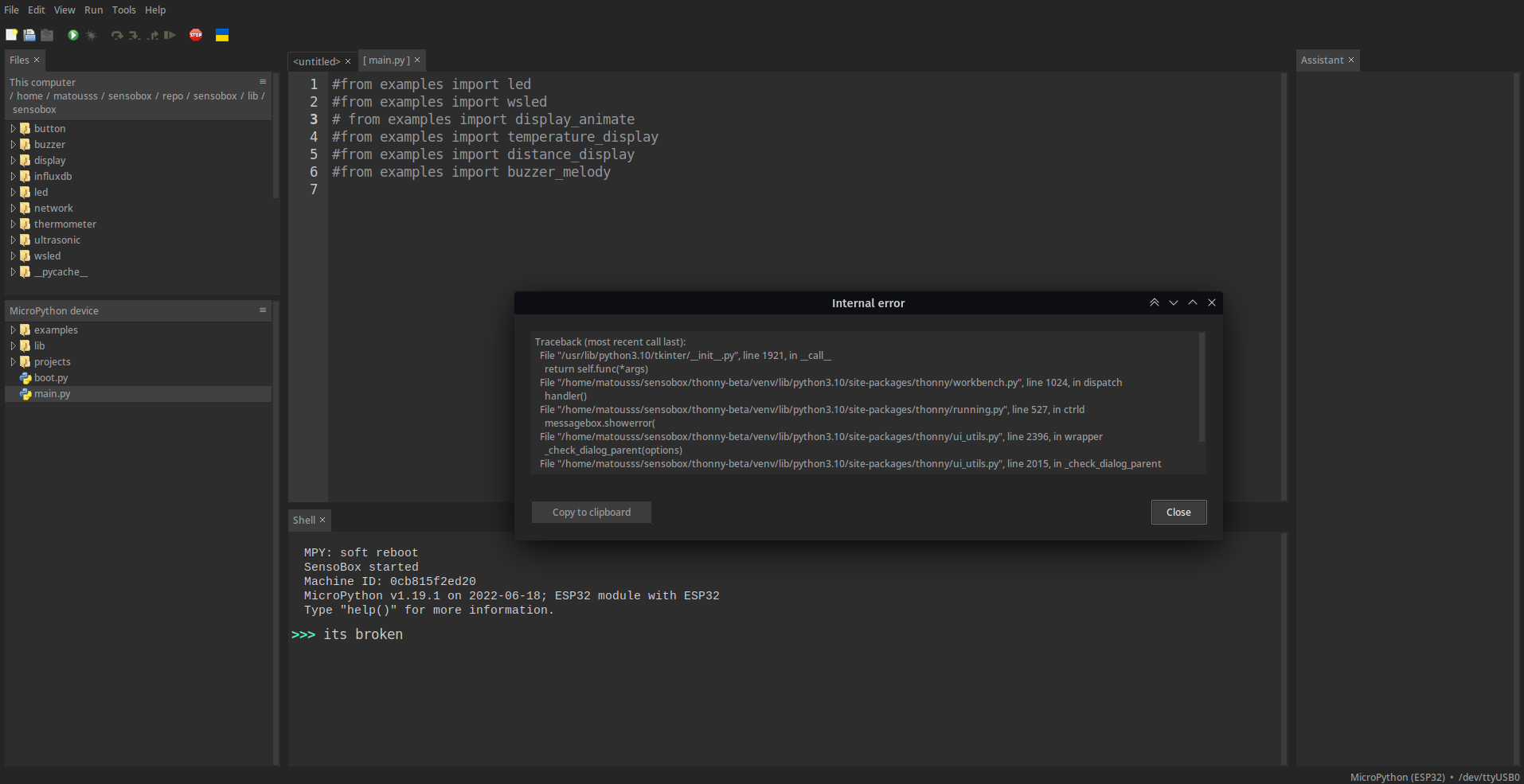Select main.py in the MicroPython device tree
Viewport: 1524px width, 784px height.
(x=53, y=393)
